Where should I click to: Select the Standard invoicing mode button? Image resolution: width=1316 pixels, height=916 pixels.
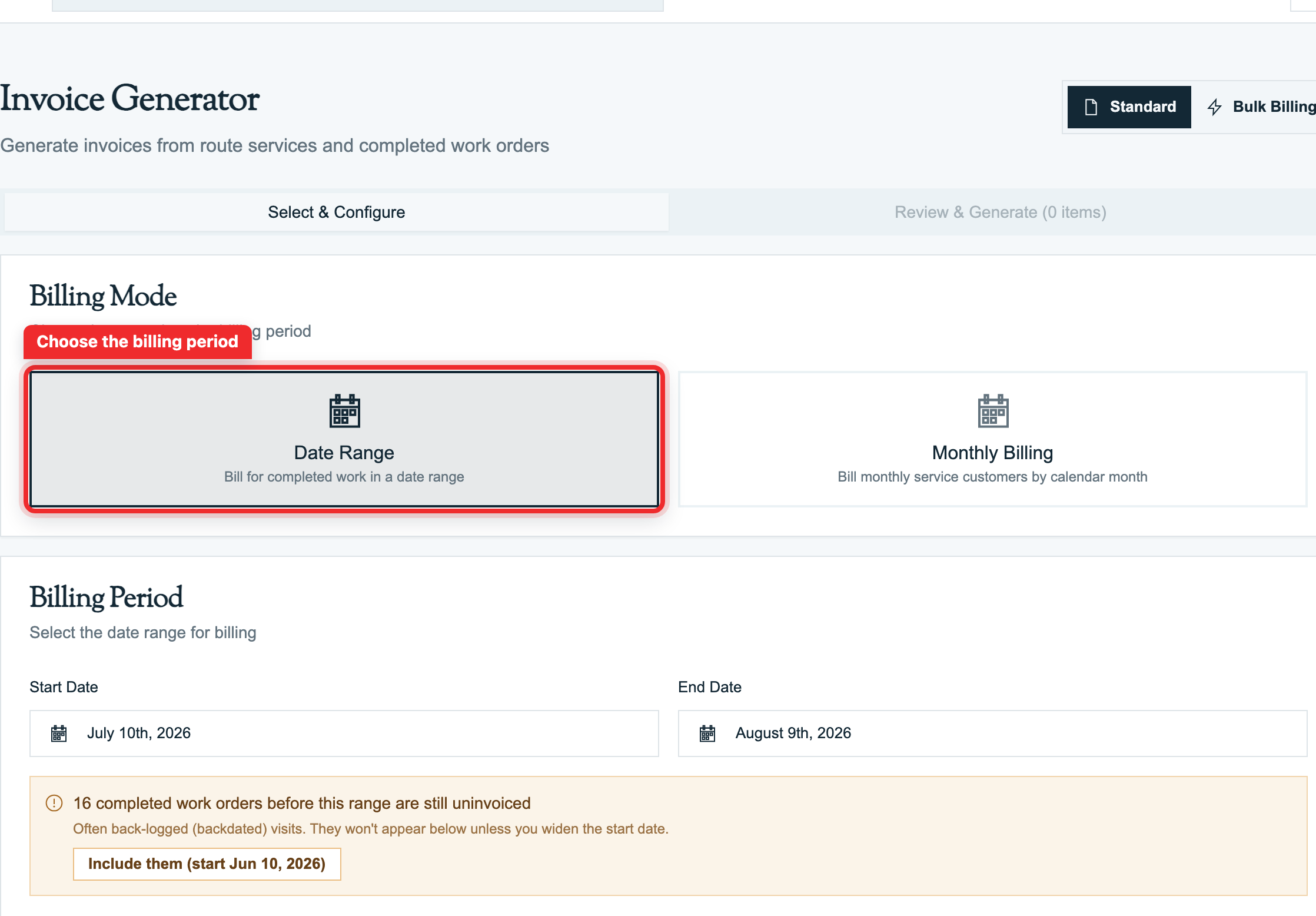click(x=1129, y=107)
